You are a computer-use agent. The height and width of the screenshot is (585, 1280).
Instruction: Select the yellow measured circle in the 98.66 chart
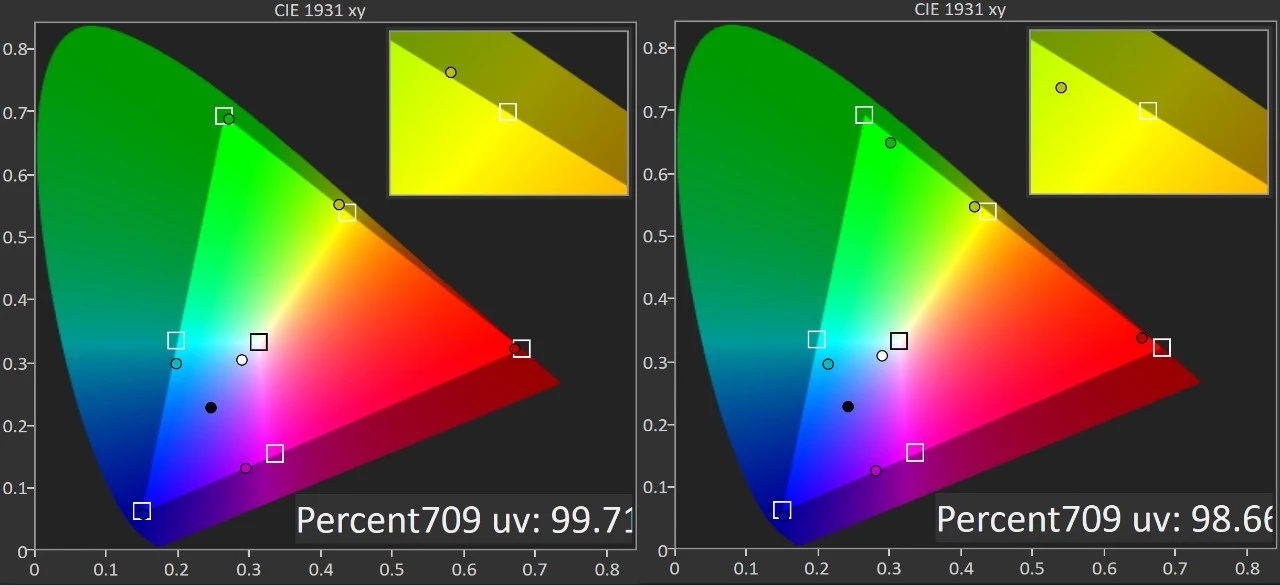[x=975, y=207]
